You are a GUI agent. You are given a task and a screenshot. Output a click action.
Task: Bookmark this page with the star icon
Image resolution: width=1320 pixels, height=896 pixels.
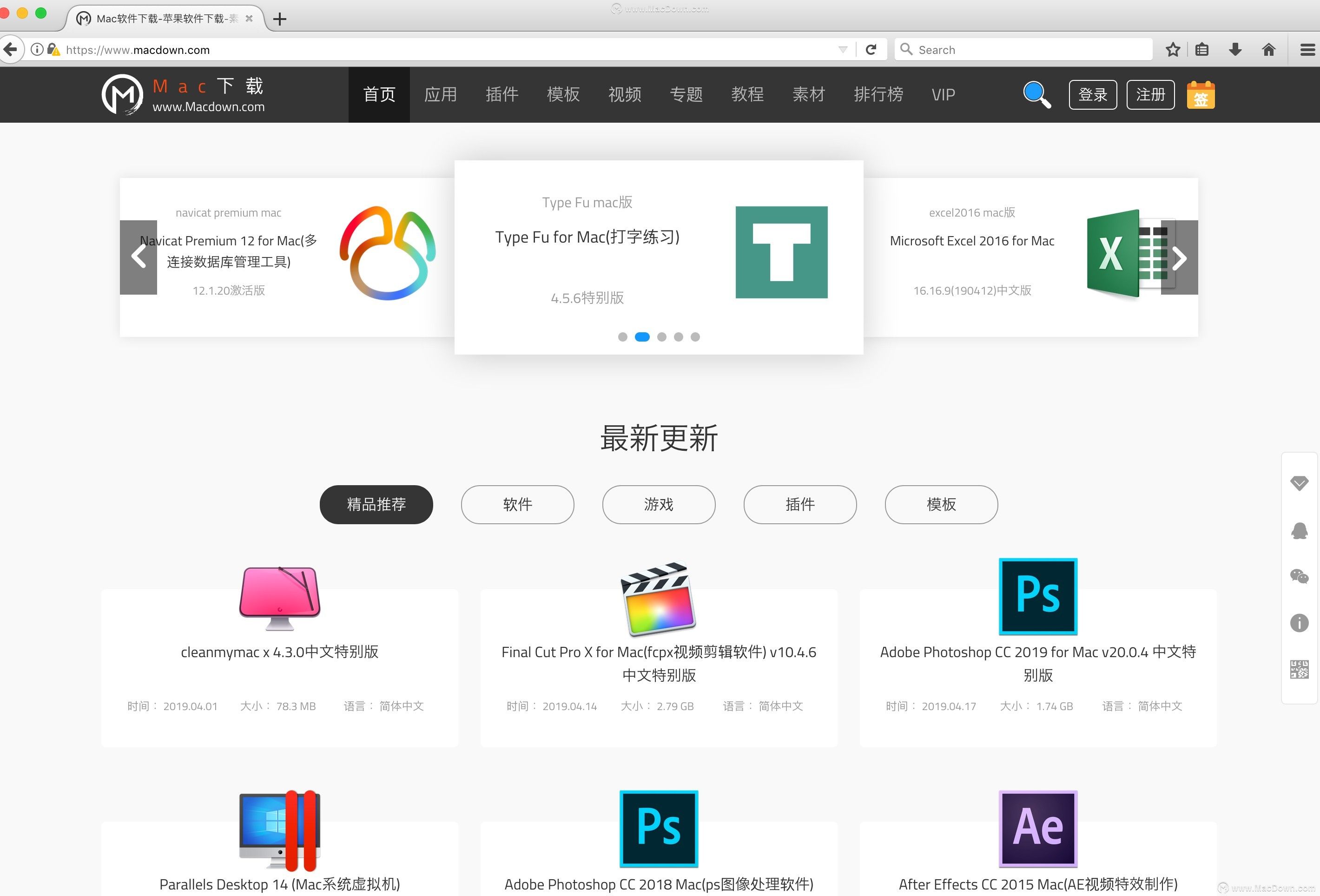[x=1173, y=50]
